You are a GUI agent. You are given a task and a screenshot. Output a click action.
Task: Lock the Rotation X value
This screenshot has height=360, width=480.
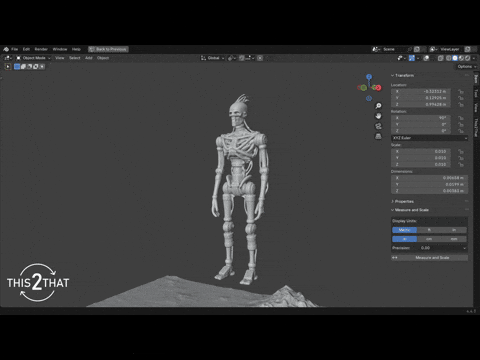pos(461,118)
